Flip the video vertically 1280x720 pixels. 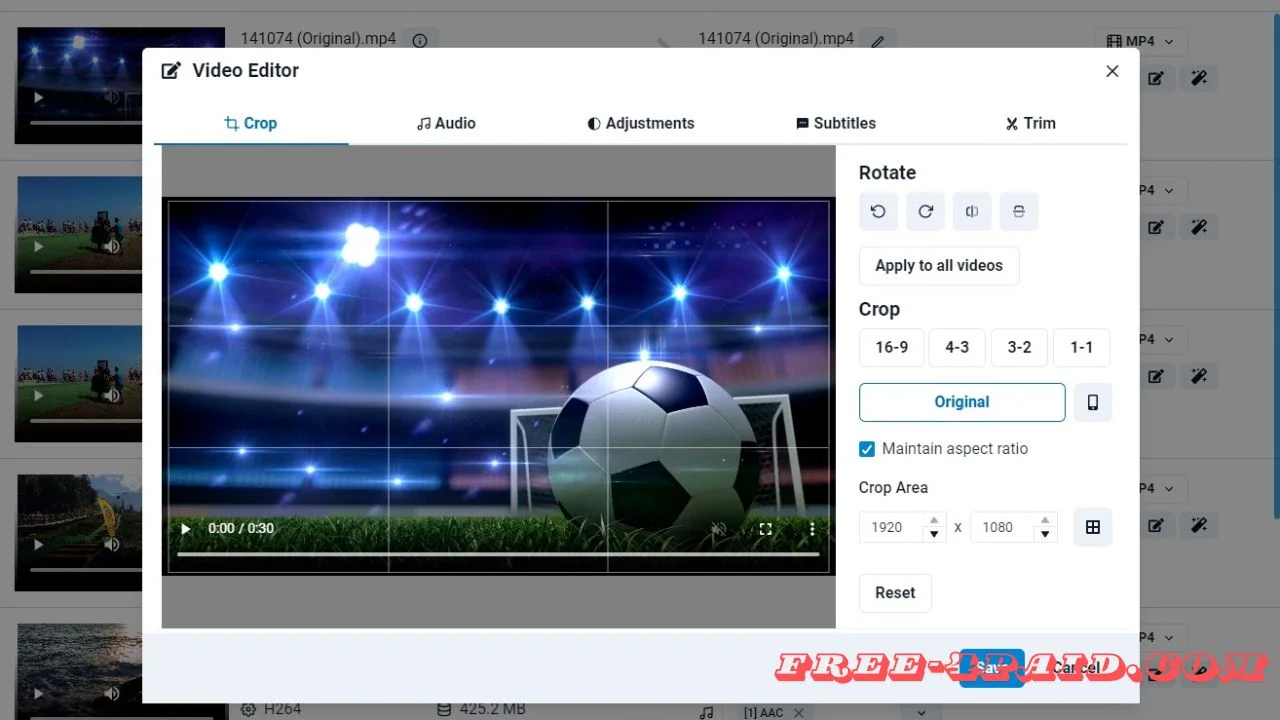tap(1018, 211)
